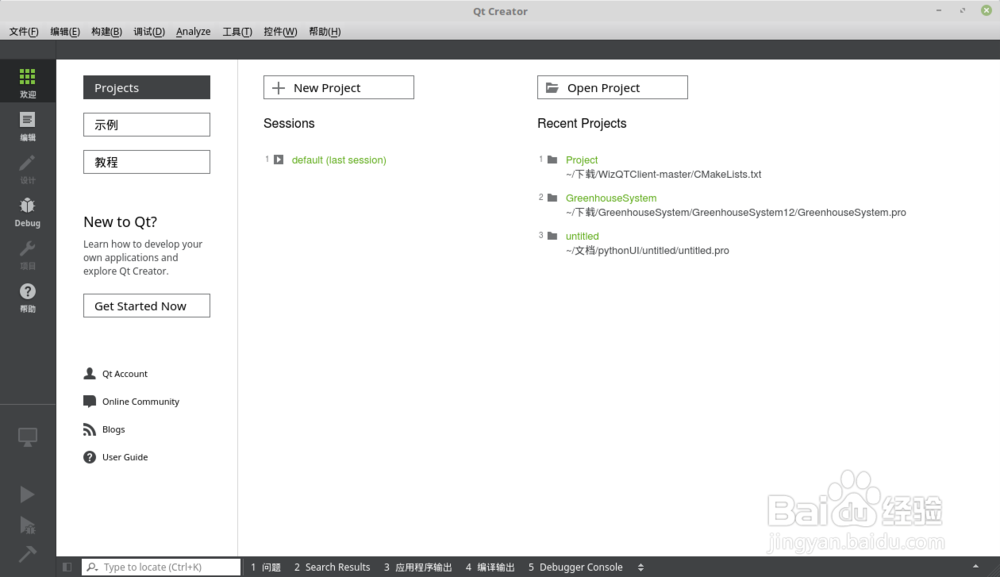Build project with hammer icon
Viewport: 1000px width, 577px height.
27,553
